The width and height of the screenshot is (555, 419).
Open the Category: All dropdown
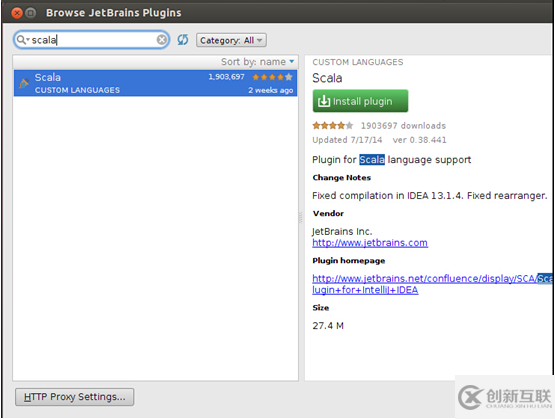(x=231, y=40)
